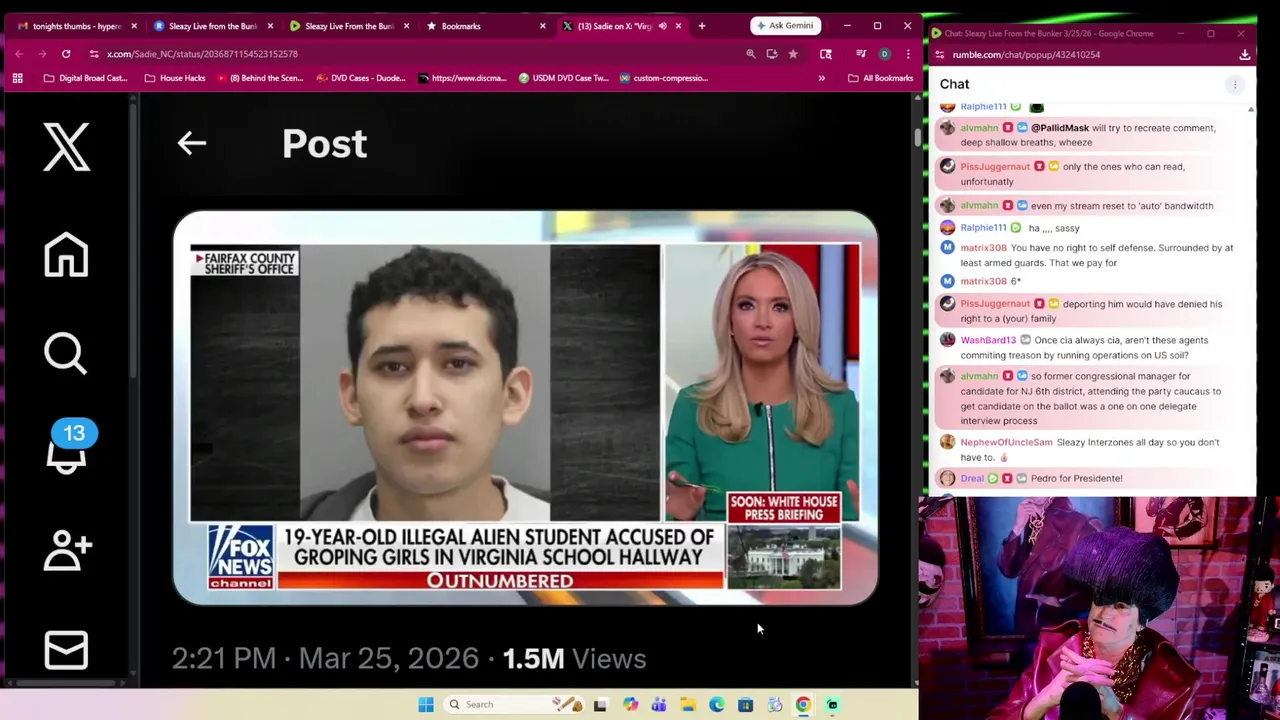1280x720 pixels.
Task: Switch to 'tonights thumbs' Gmail tab
Action: coord(76,26)
